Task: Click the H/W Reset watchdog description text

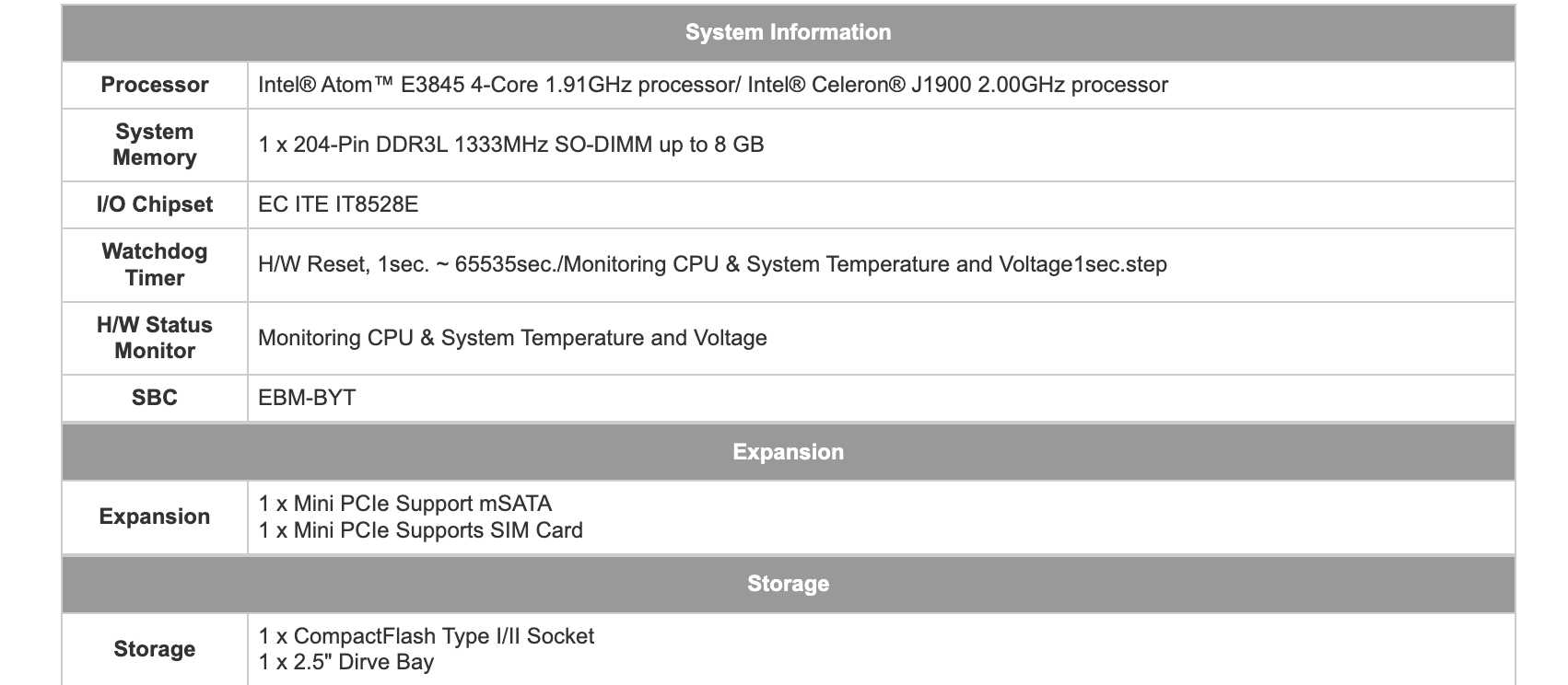Action: (712, 264)
